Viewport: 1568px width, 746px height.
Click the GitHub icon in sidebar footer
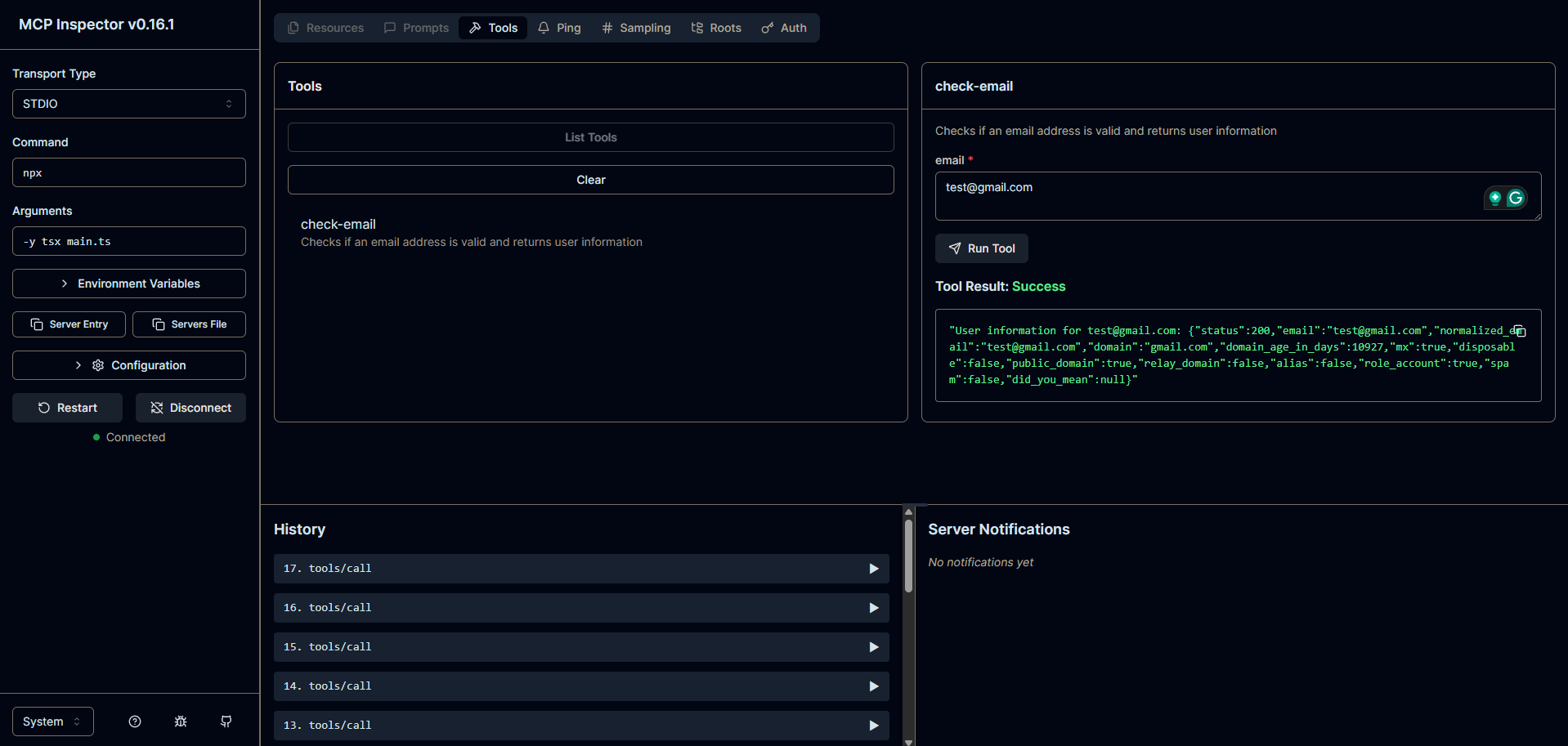226,721
